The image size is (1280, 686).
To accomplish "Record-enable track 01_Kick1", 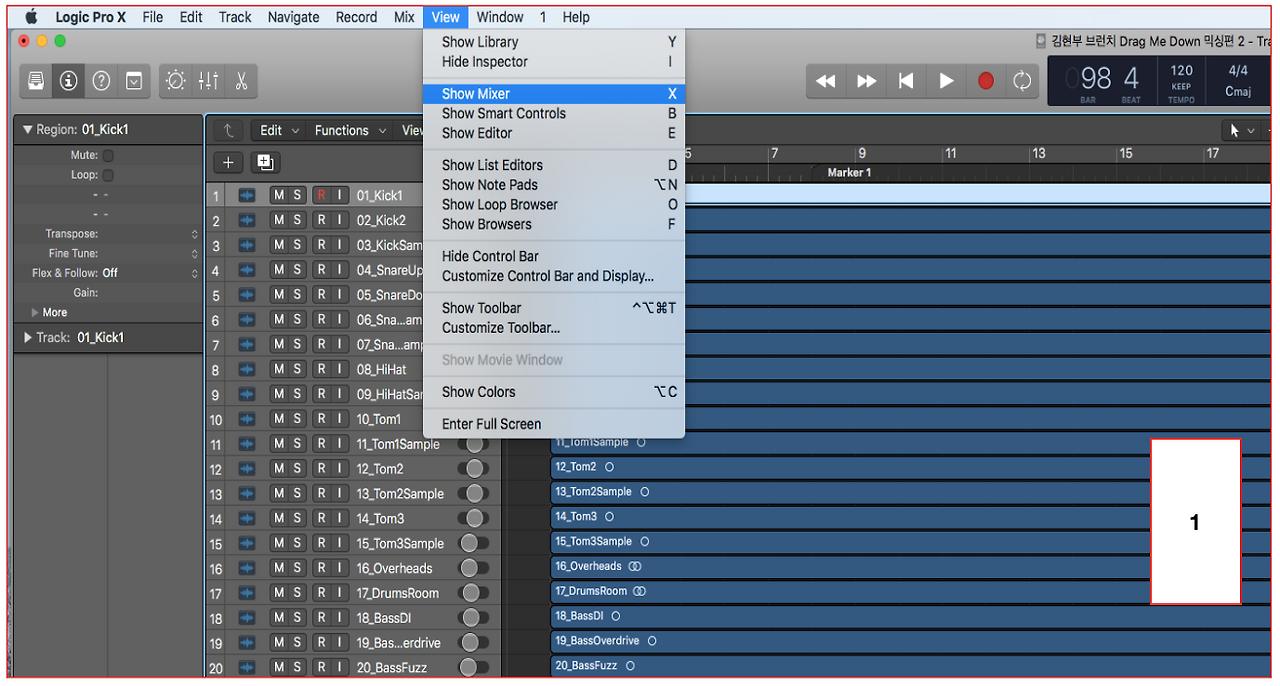I will pos(322,195).
